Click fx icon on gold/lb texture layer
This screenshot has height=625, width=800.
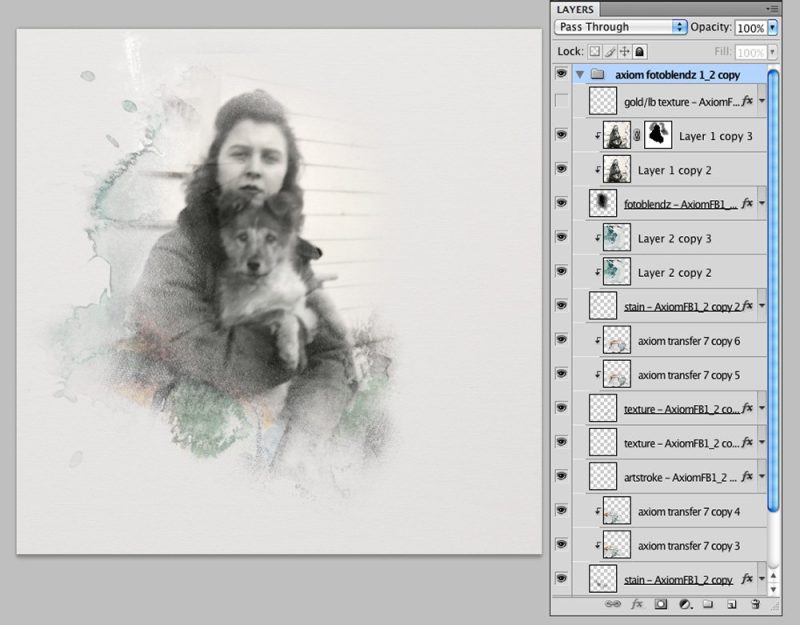coord(747,101)
